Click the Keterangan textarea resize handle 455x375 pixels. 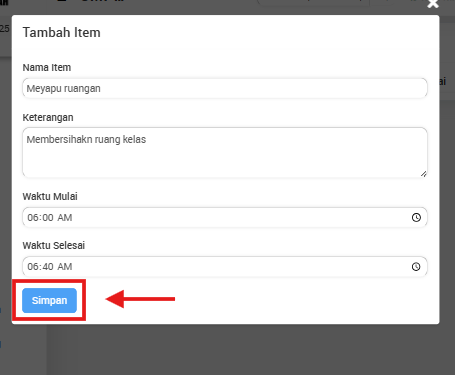click(423, 174)
